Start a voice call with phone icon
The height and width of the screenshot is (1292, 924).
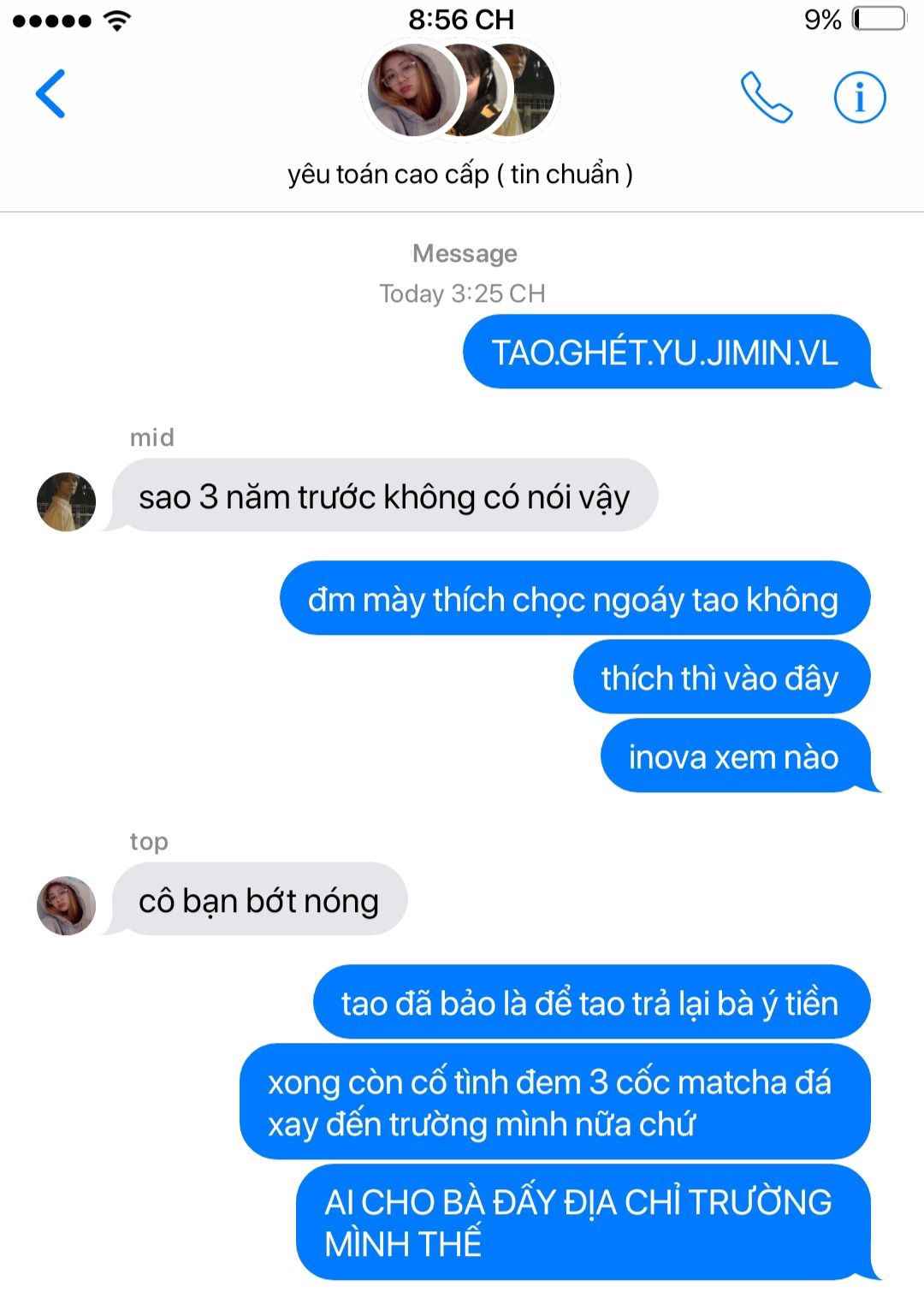coord(766,97)
